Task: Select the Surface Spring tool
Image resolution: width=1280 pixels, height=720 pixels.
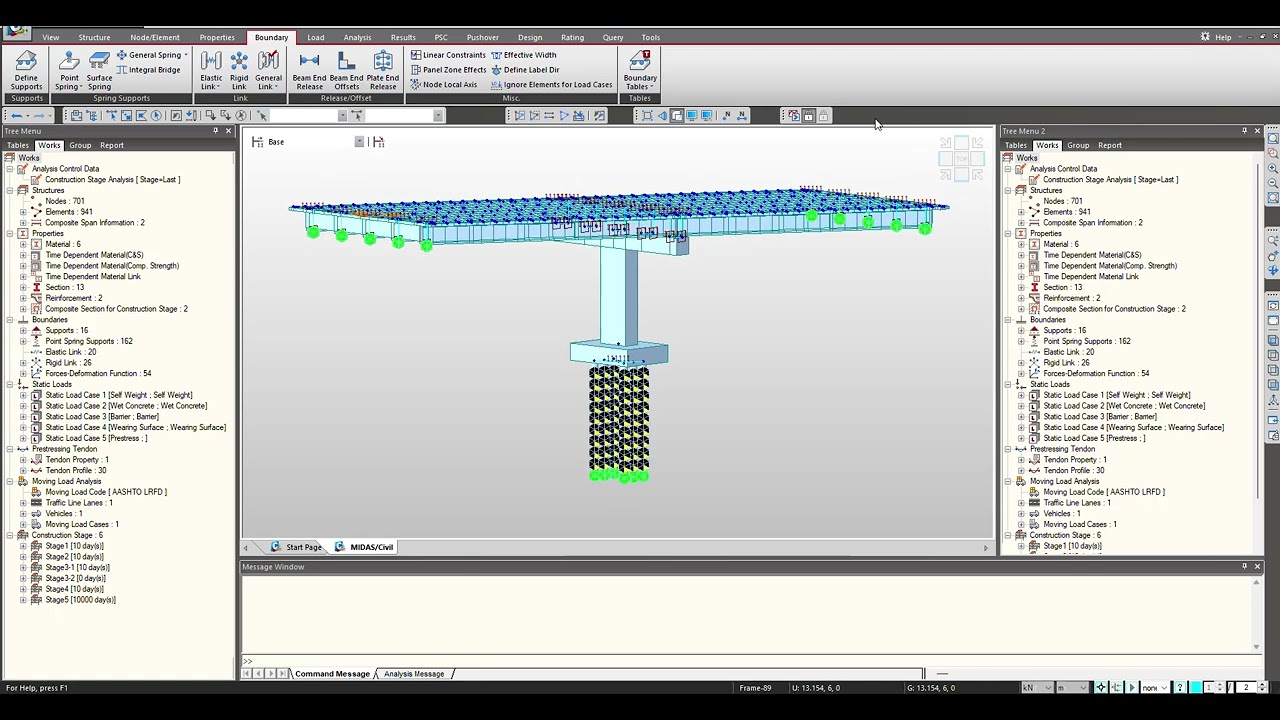Action: click(x=99, y=70)
